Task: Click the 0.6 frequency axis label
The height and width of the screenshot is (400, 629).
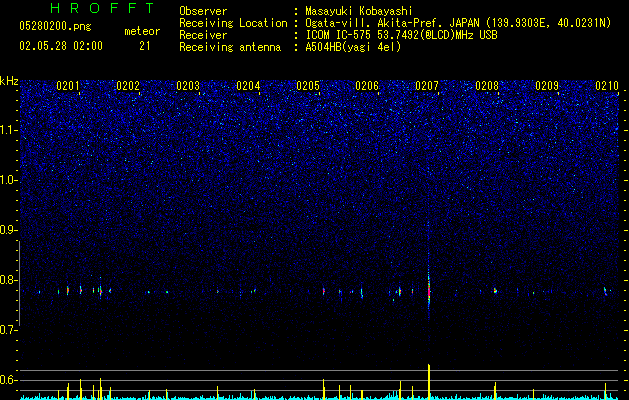Action: point(9,380)
